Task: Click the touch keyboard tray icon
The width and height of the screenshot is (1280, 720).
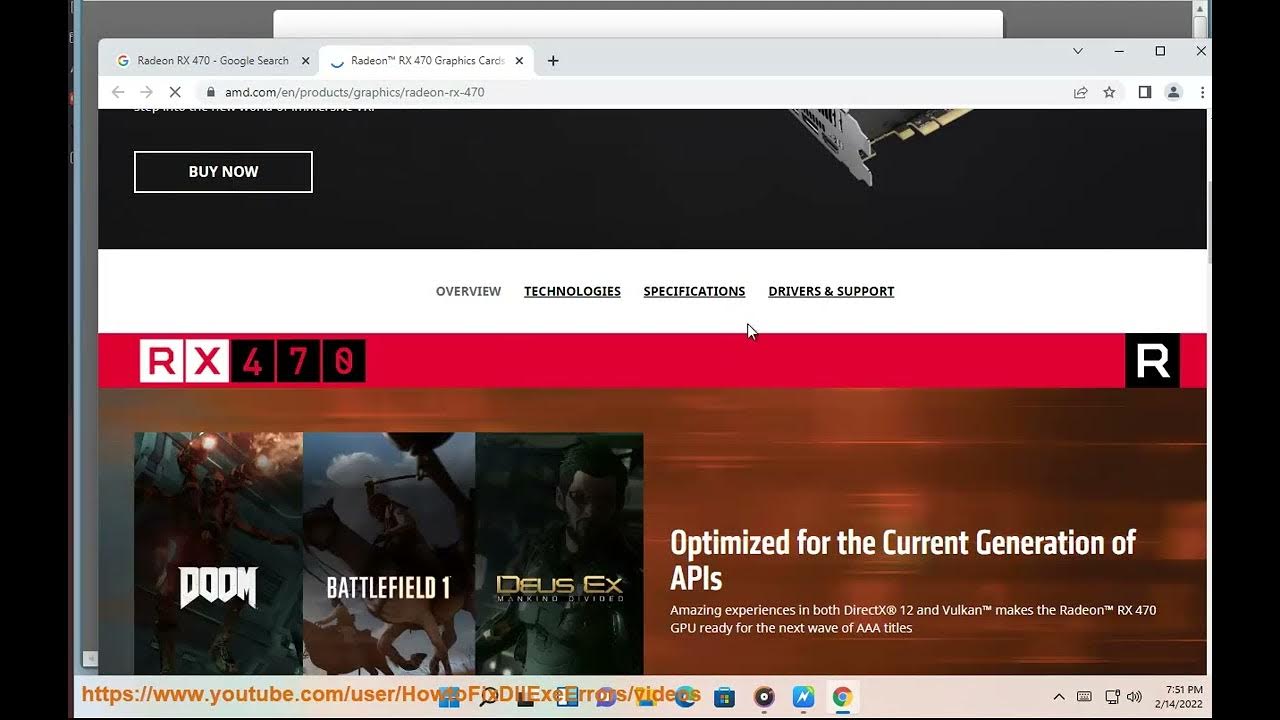Action: [1084, 697]
